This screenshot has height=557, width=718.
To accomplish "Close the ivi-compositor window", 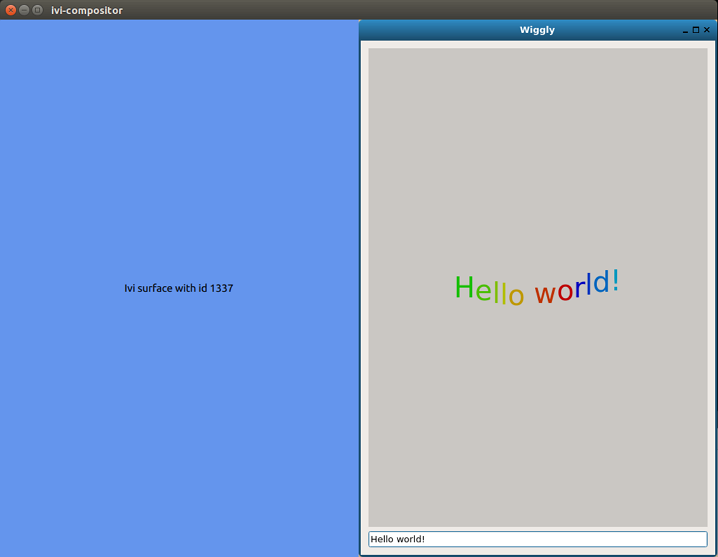I will click(x=11, y=10).
